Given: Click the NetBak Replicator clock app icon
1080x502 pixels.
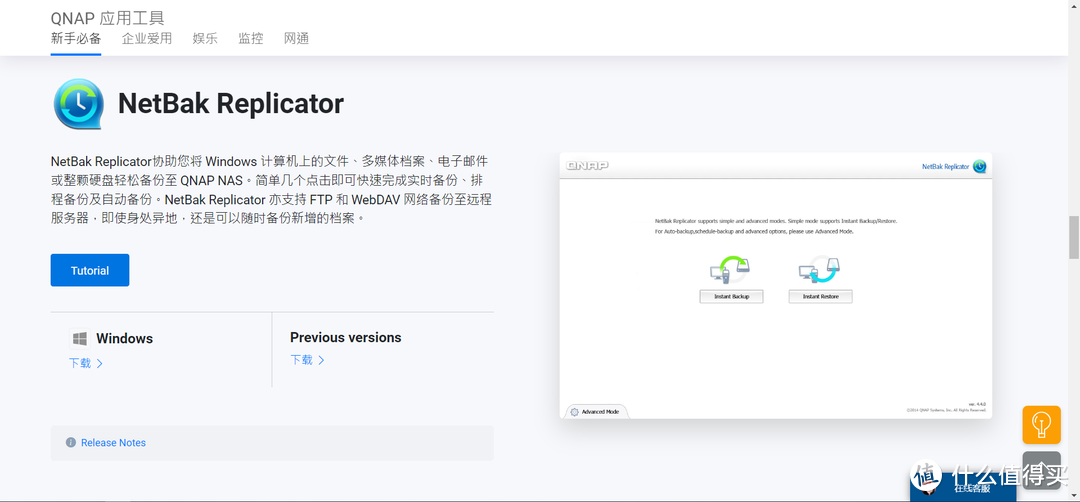Looking at the screenshot, I should [79, 104].
